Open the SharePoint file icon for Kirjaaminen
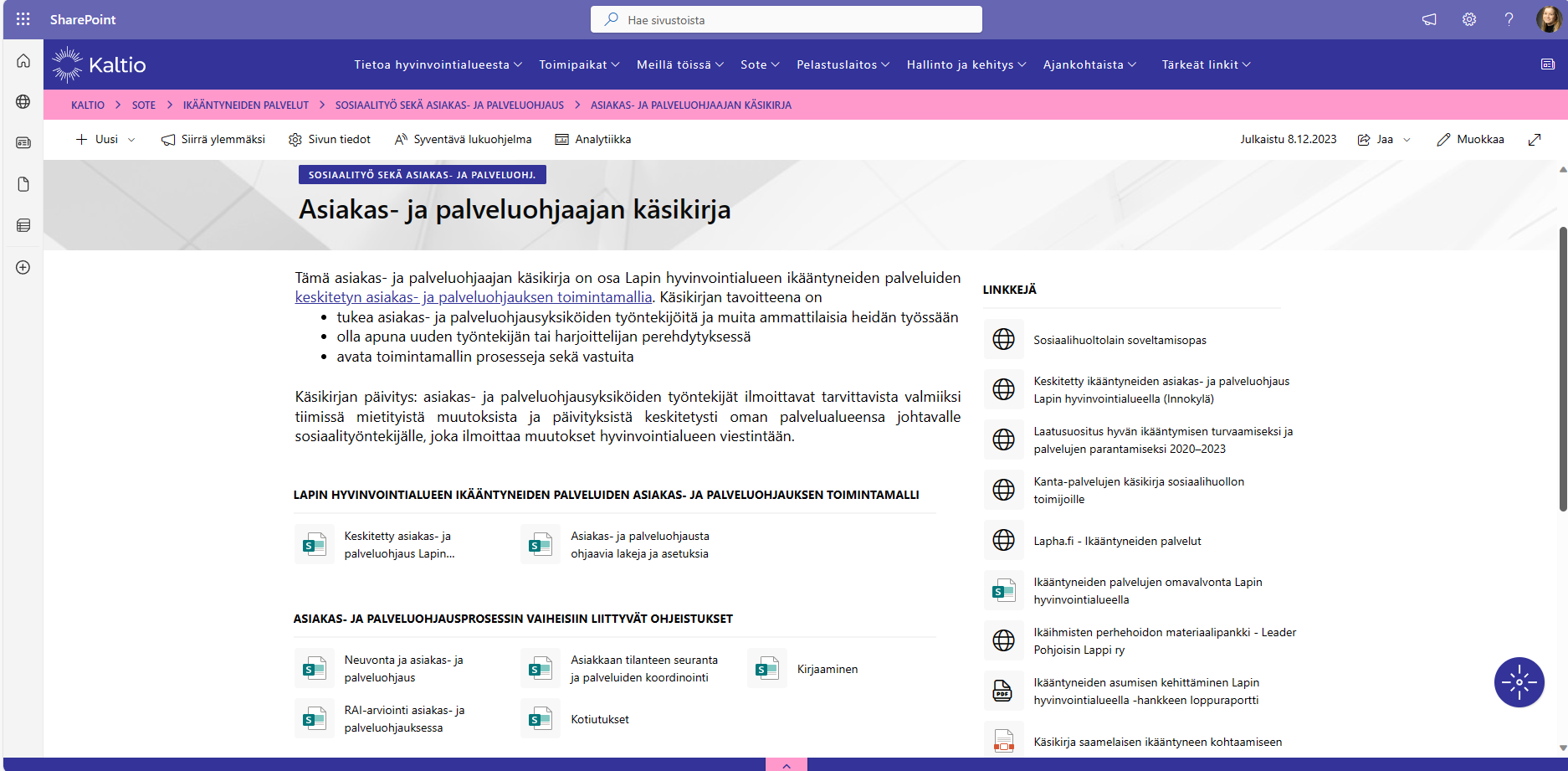The image size is (1568, 771). click(x=766, y=668)
